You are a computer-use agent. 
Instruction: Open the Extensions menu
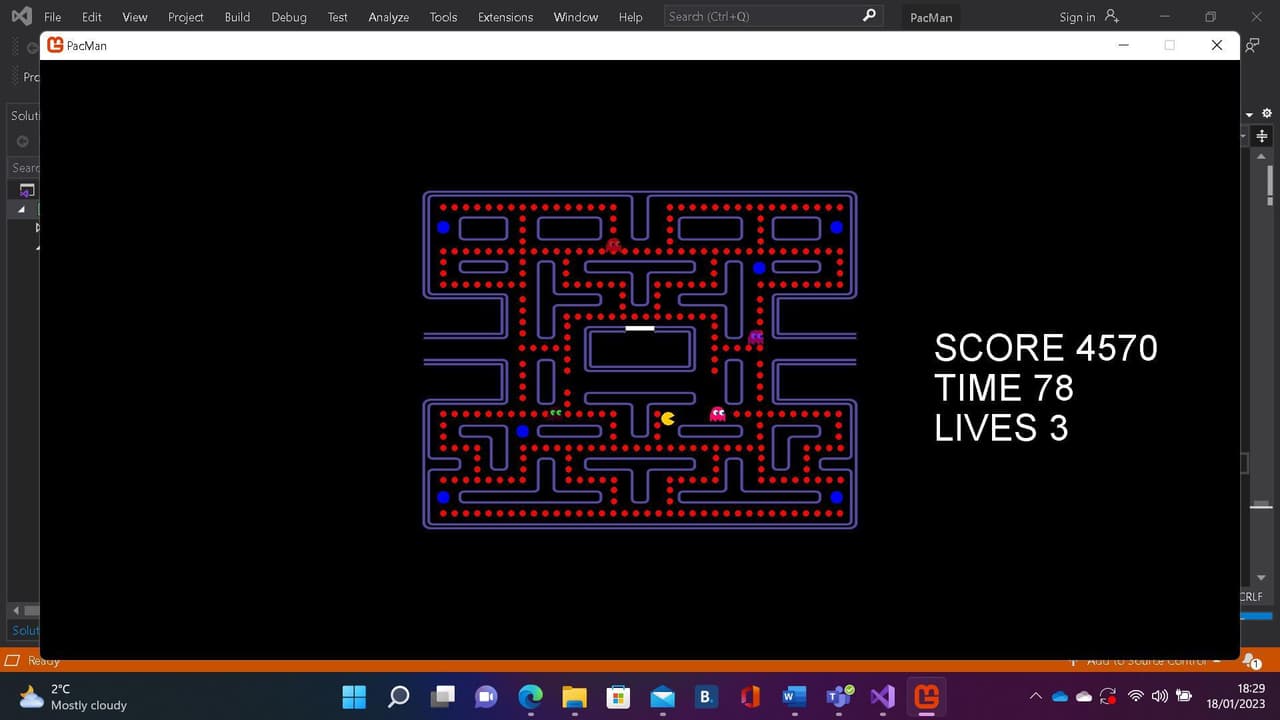[x=506, y=17]
